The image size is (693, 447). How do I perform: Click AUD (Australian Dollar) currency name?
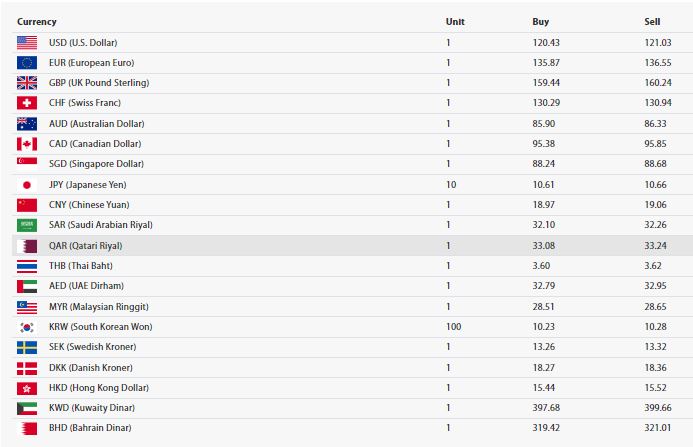coord(96,124)
